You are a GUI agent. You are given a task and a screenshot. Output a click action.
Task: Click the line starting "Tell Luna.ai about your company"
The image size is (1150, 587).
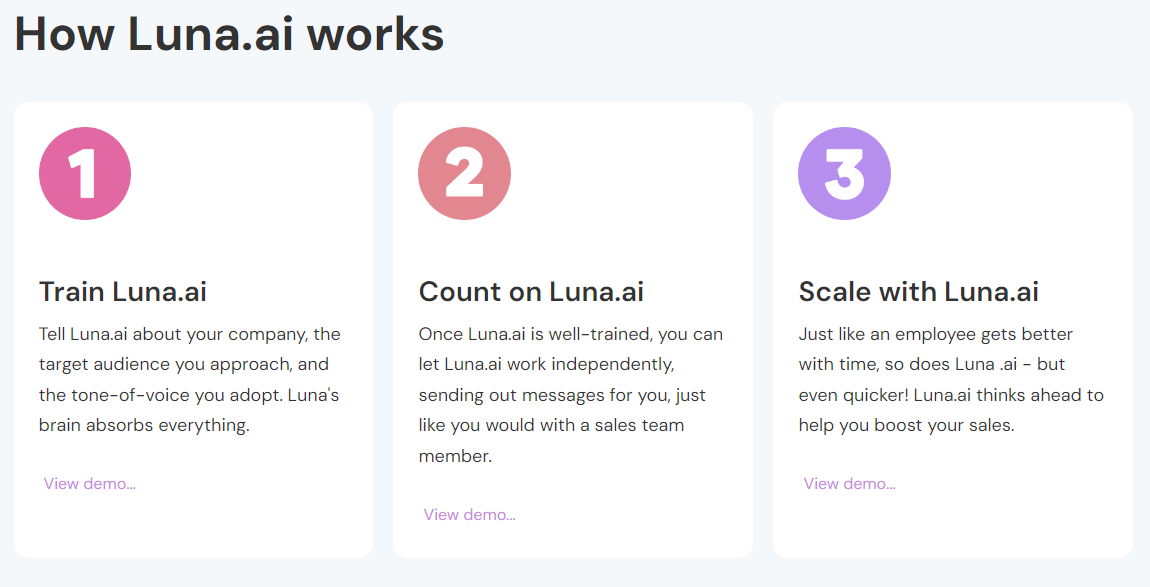point(190,334)
